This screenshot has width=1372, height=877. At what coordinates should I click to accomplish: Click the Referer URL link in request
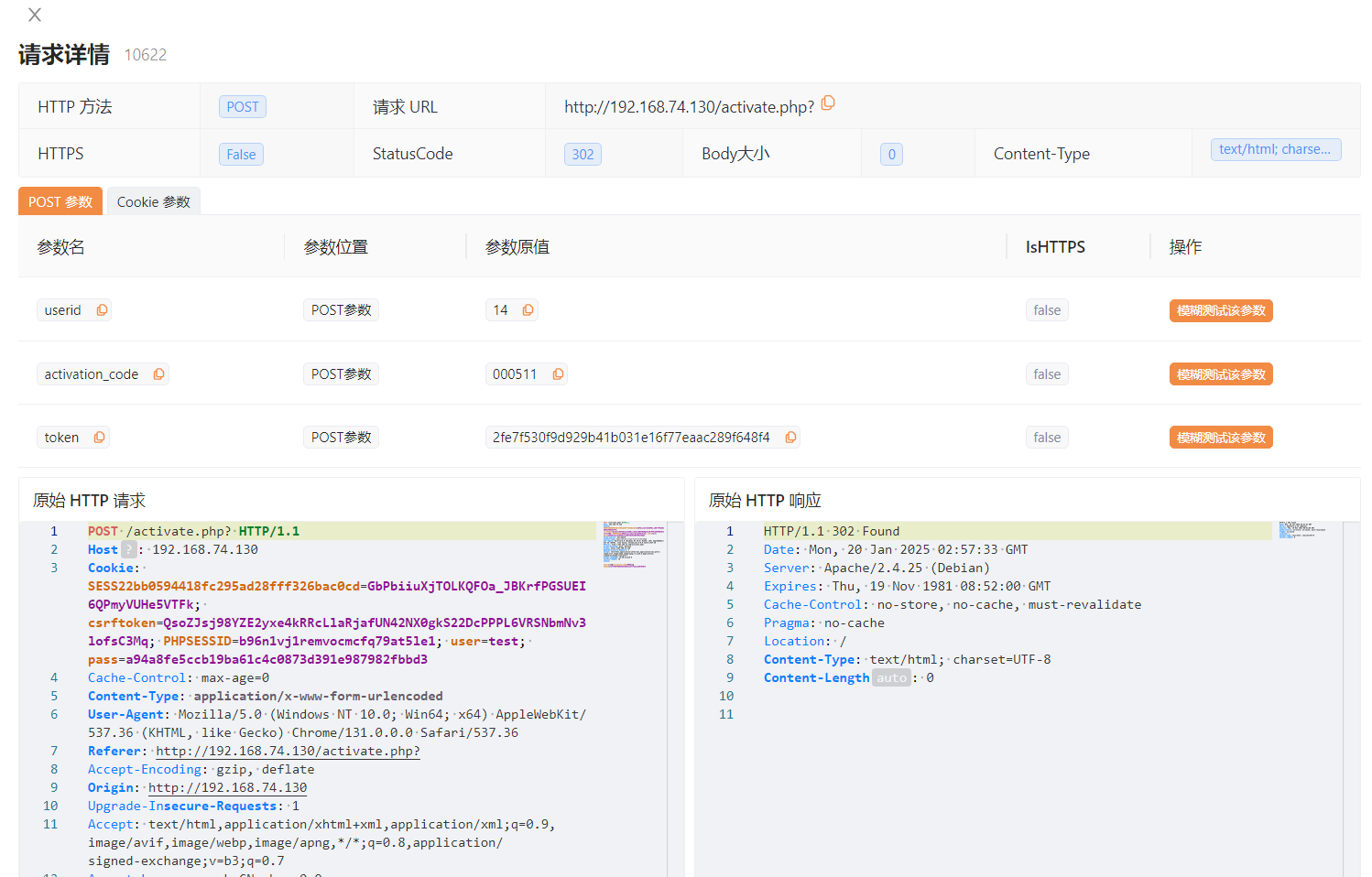(x=288, y=752)
